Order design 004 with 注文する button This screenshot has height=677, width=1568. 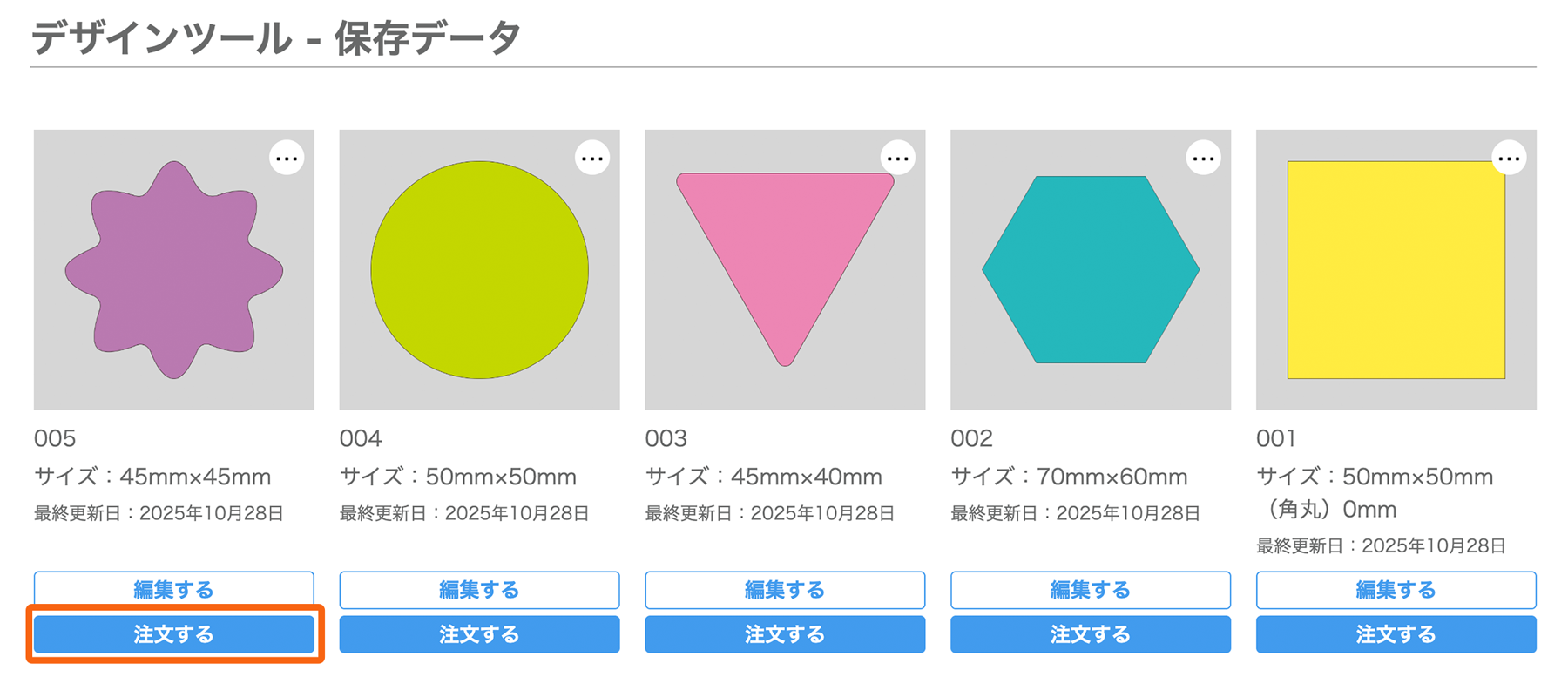tap(479, 634)
